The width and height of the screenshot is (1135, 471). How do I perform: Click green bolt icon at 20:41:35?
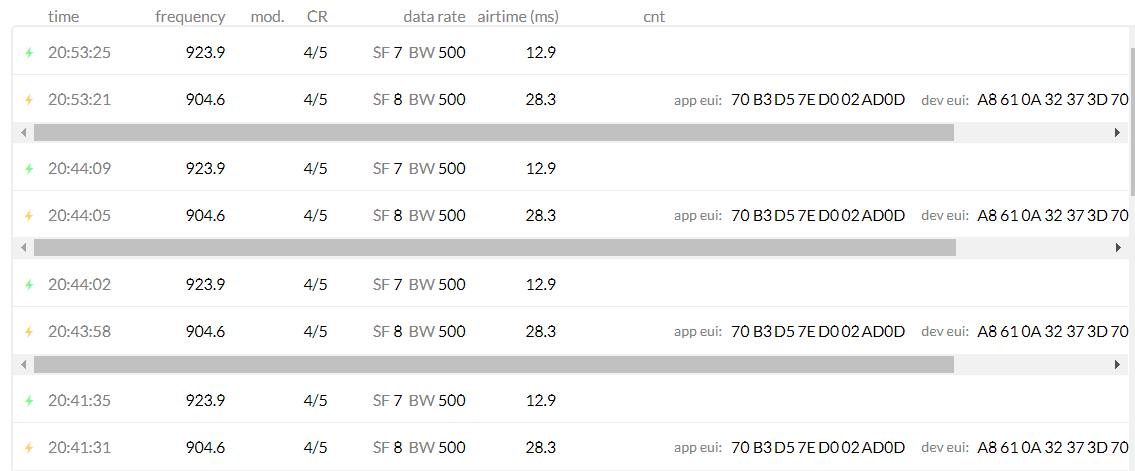click(29, 400)
